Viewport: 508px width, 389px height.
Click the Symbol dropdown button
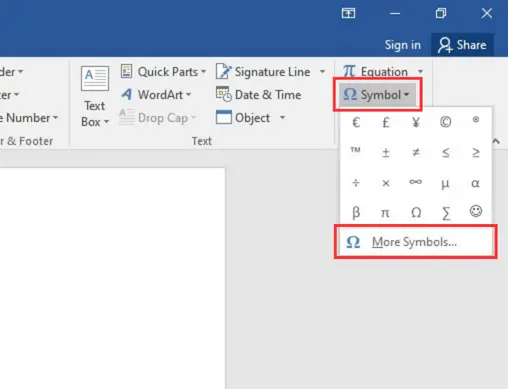pos(377,95)
